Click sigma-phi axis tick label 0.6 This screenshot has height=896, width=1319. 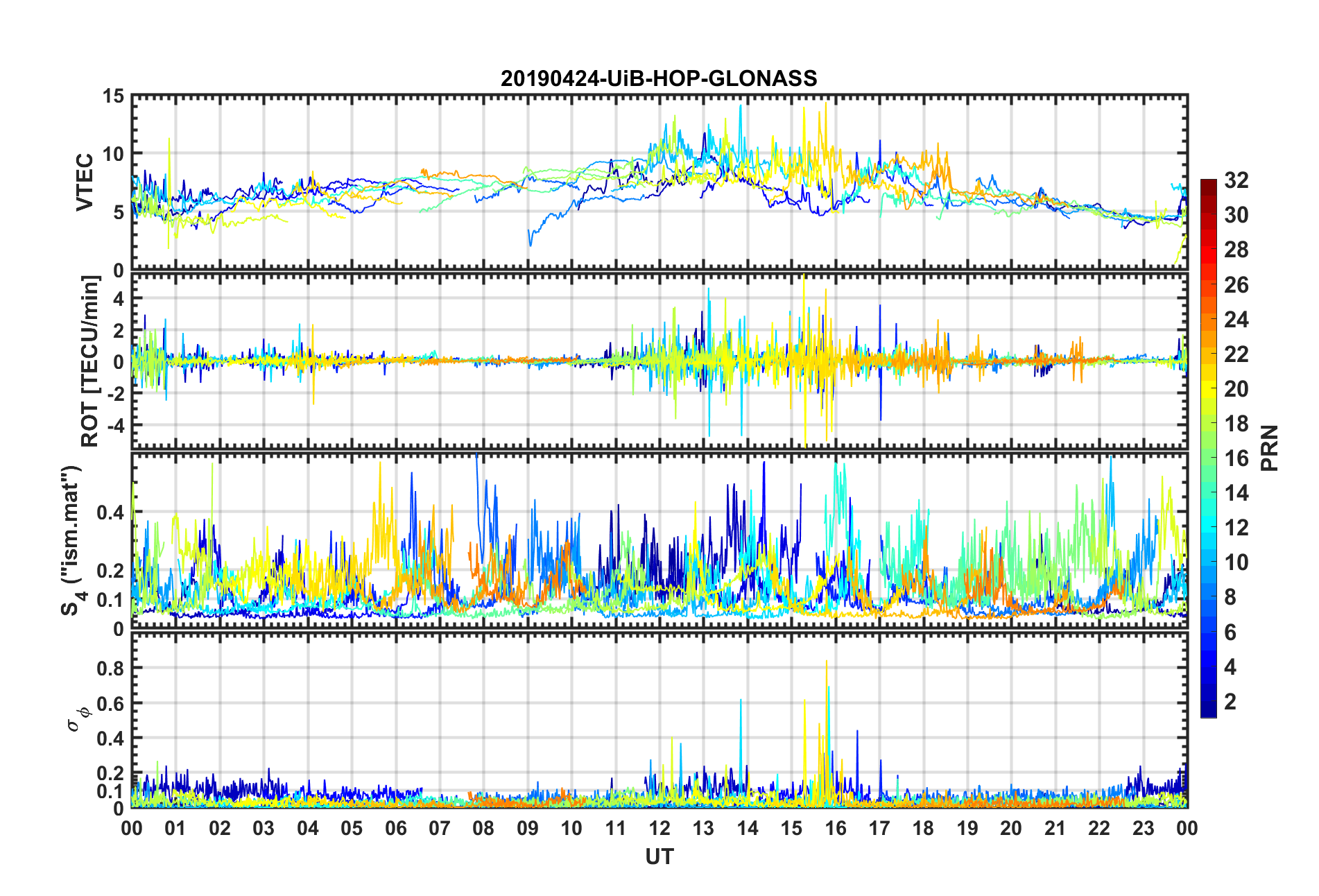click(x=111, y=704)
